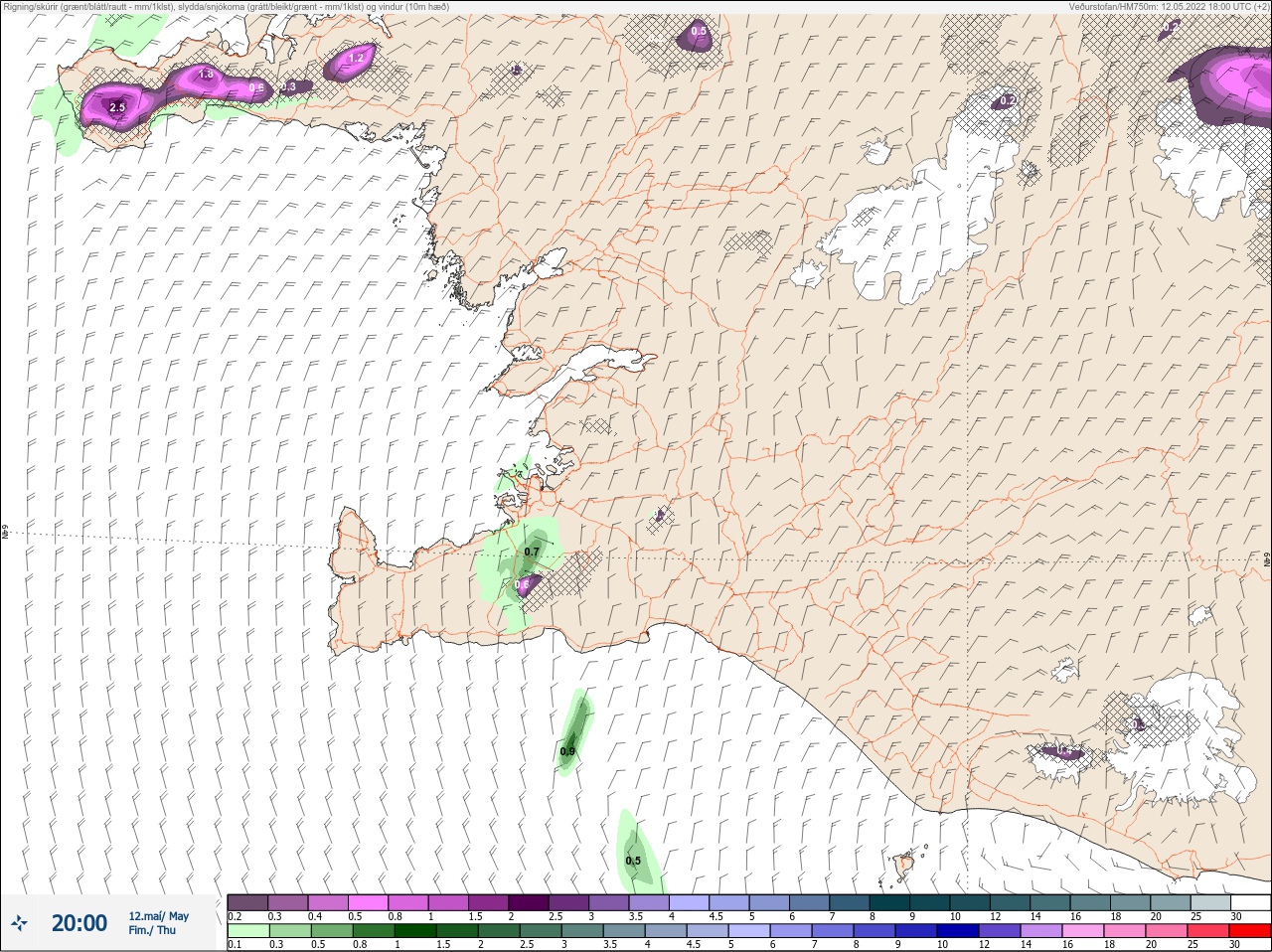This screenshot has width=1272, height=952.
Task: Click the 20:00 forecast time display
Action: (79, 923)
